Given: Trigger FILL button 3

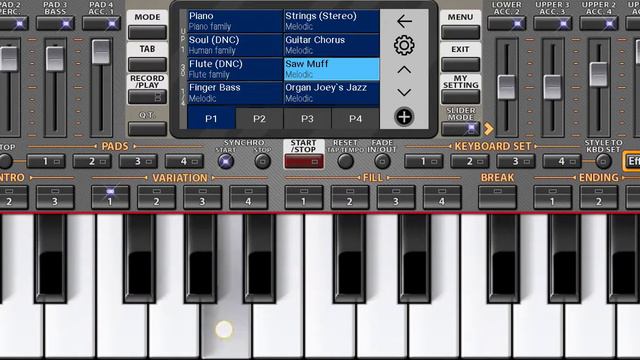Looking at the screenshot, I should (x=396, y=197).
